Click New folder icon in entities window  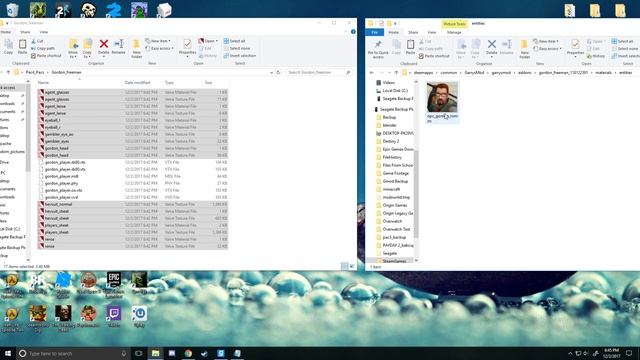pyautogui.click(x=524, y=44)
